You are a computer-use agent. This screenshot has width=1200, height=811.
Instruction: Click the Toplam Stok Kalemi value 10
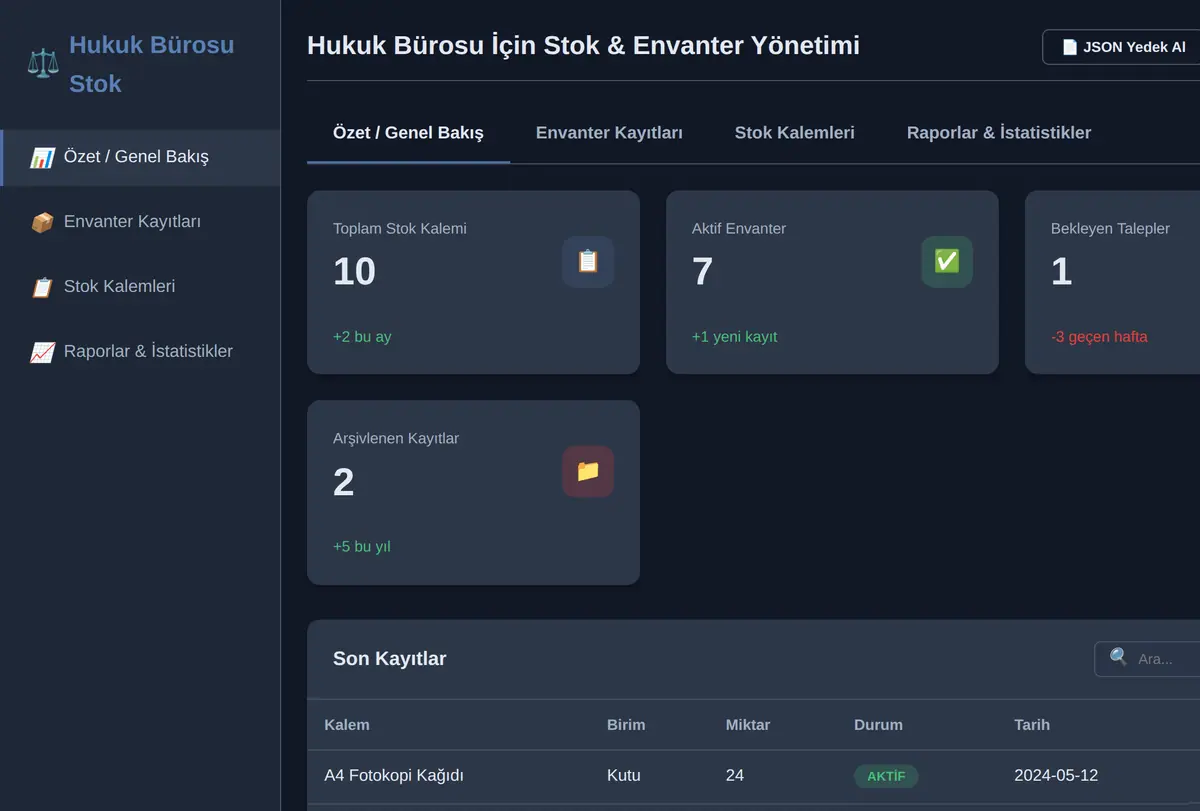354,272
